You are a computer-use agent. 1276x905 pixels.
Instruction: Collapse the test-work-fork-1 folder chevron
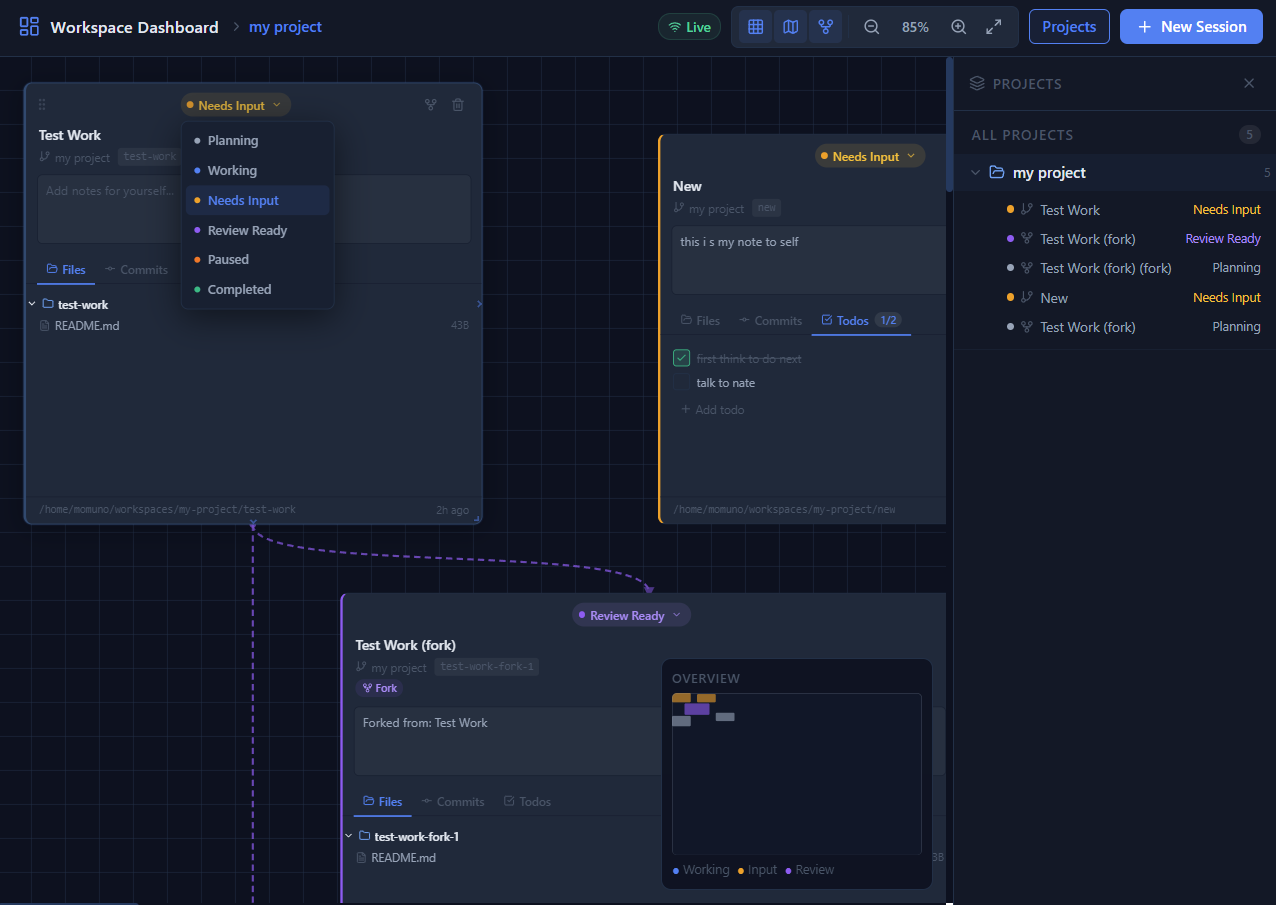(x=349, y=836)
